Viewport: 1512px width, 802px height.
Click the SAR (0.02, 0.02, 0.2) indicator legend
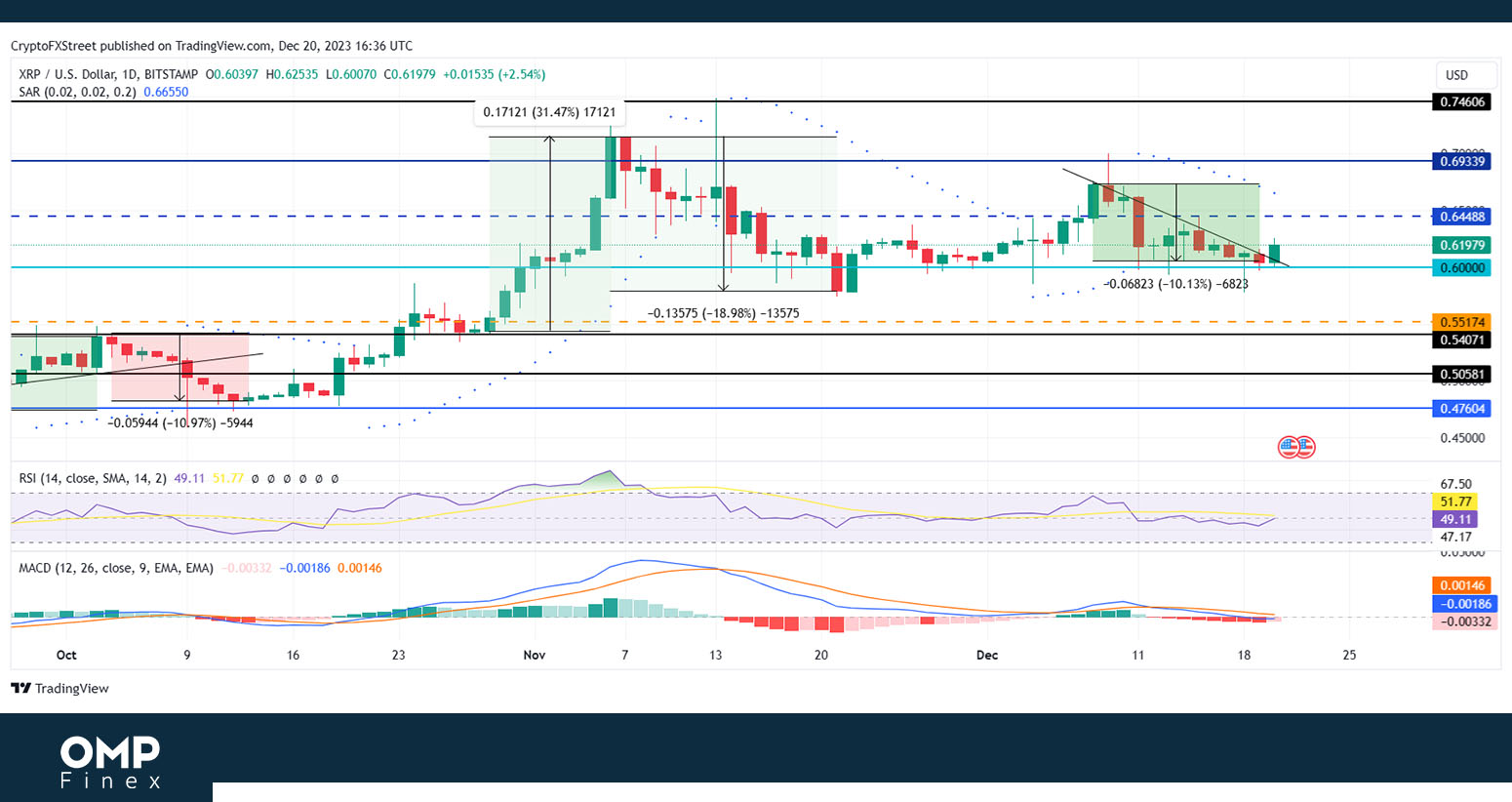[77, 92]
